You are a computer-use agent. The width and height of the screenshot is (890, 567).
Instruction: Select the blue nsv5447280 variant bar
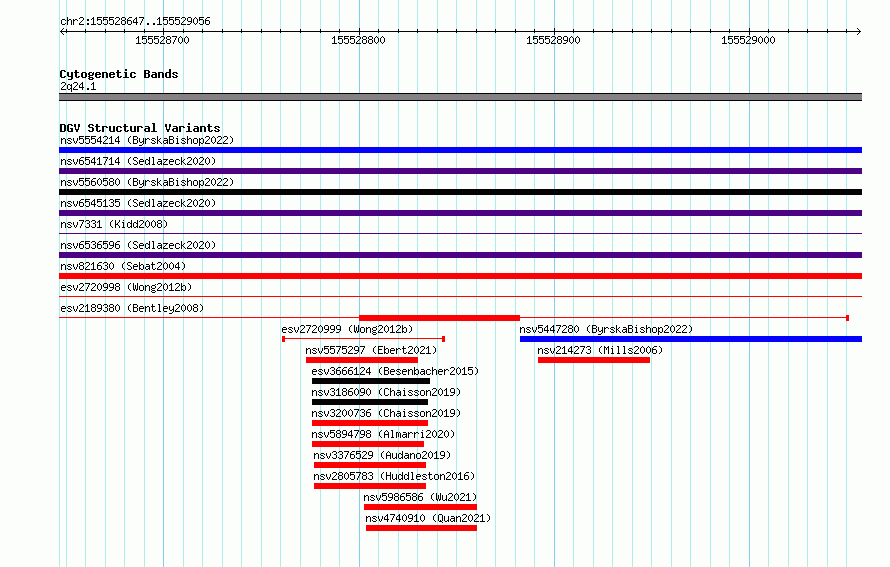[x=691, y=339]
